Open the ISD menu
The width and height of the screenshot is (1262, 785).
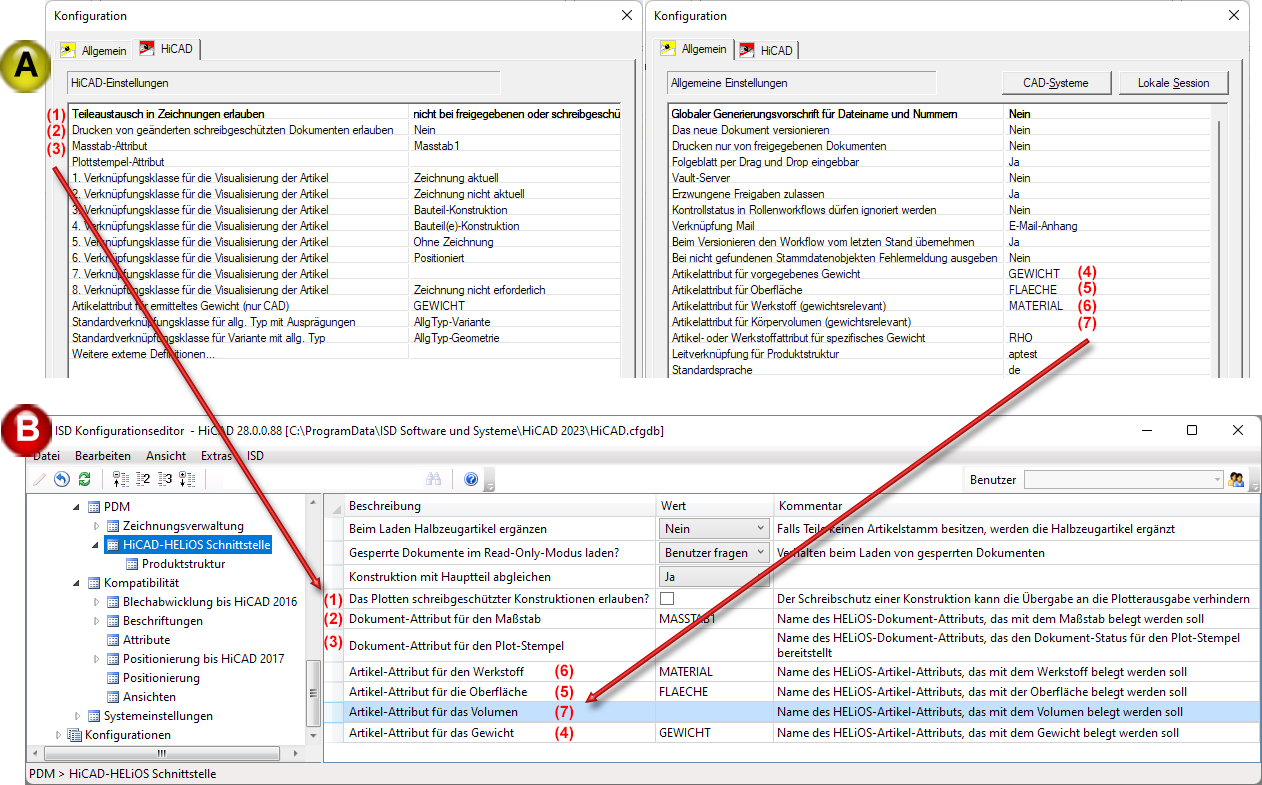pos(256,455)
